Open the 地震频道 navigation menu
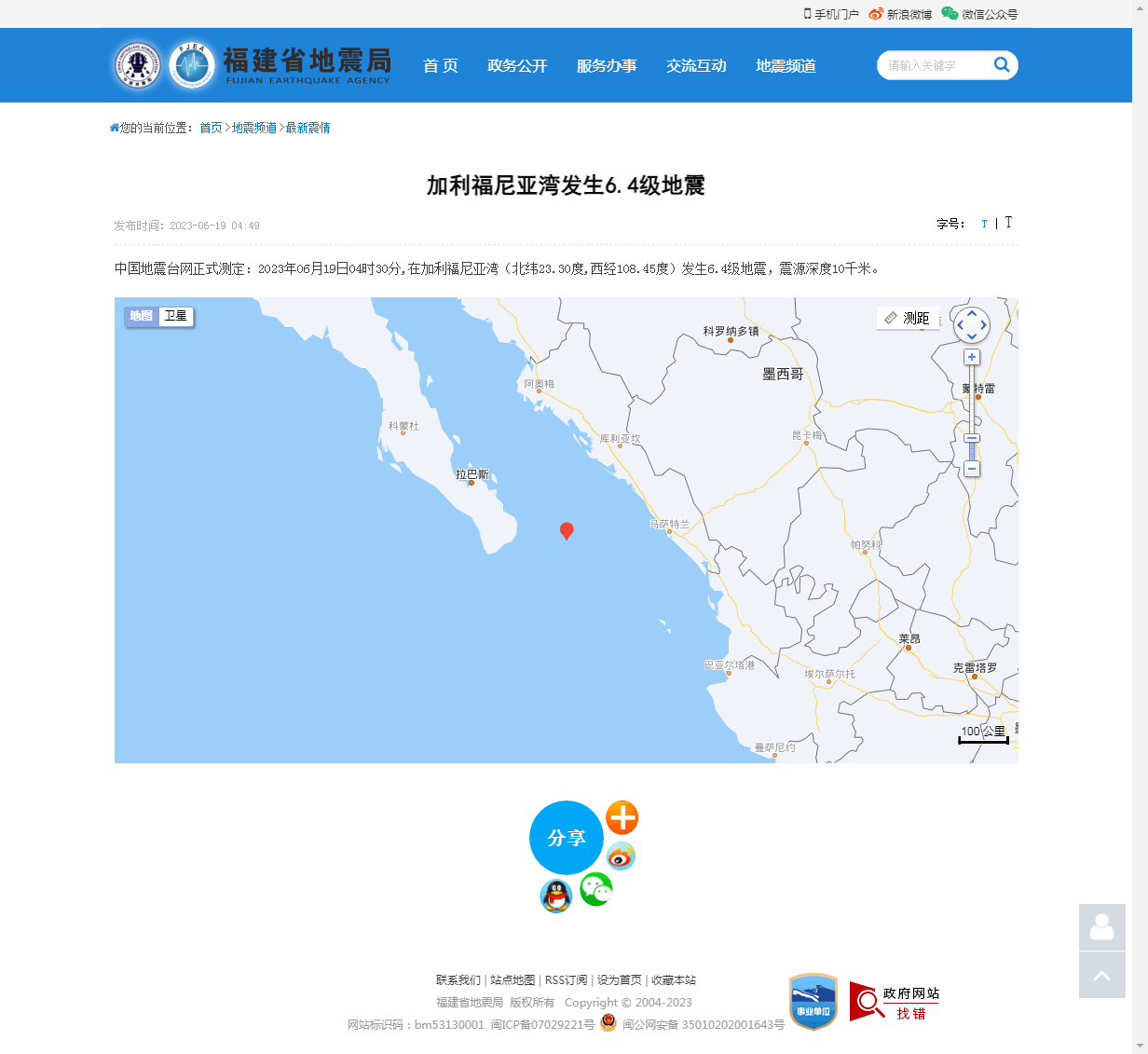 click(786, 66)
